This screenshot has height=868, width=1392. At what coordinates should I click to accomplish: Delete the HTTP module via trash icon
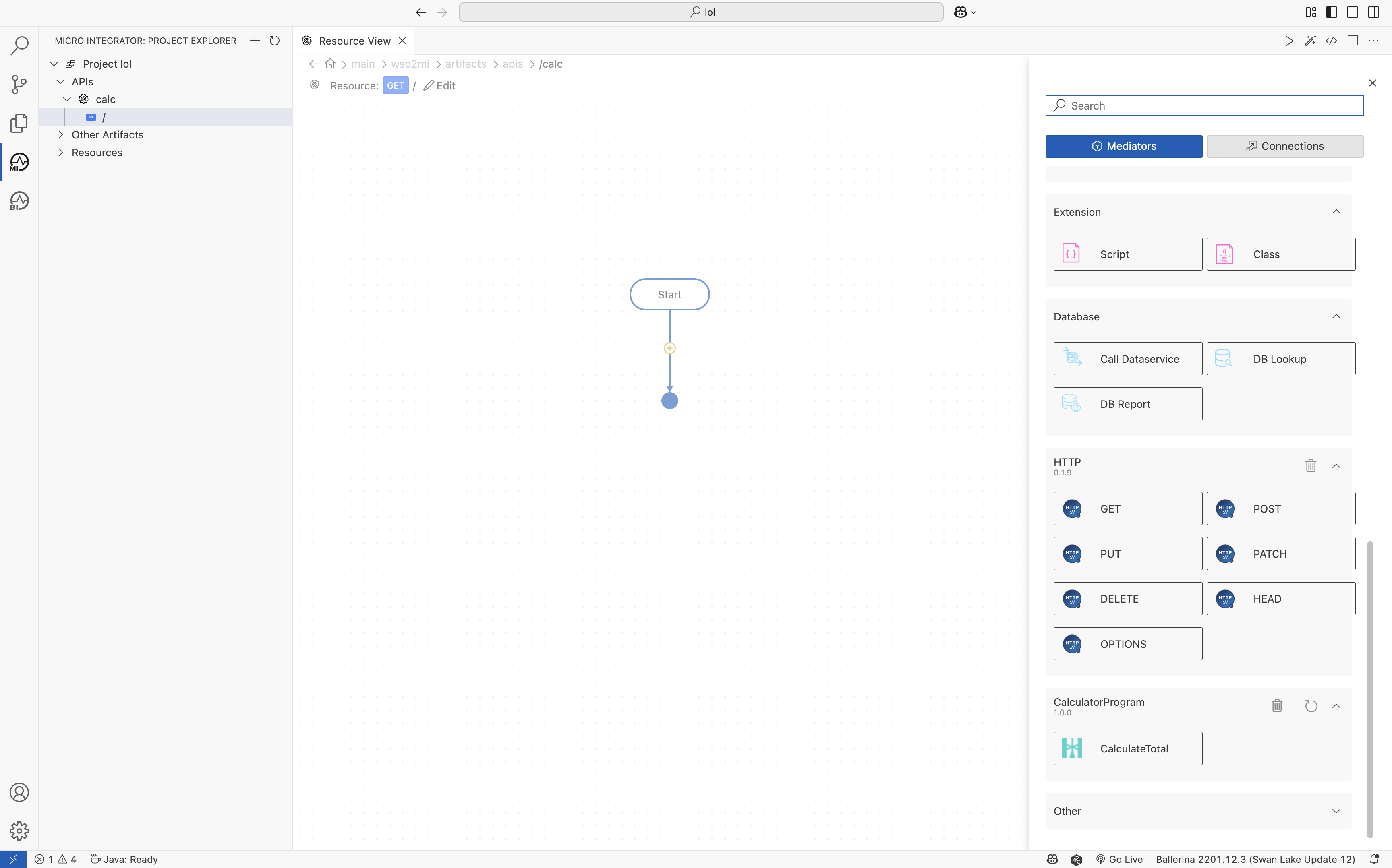(x=1311, y=465)
